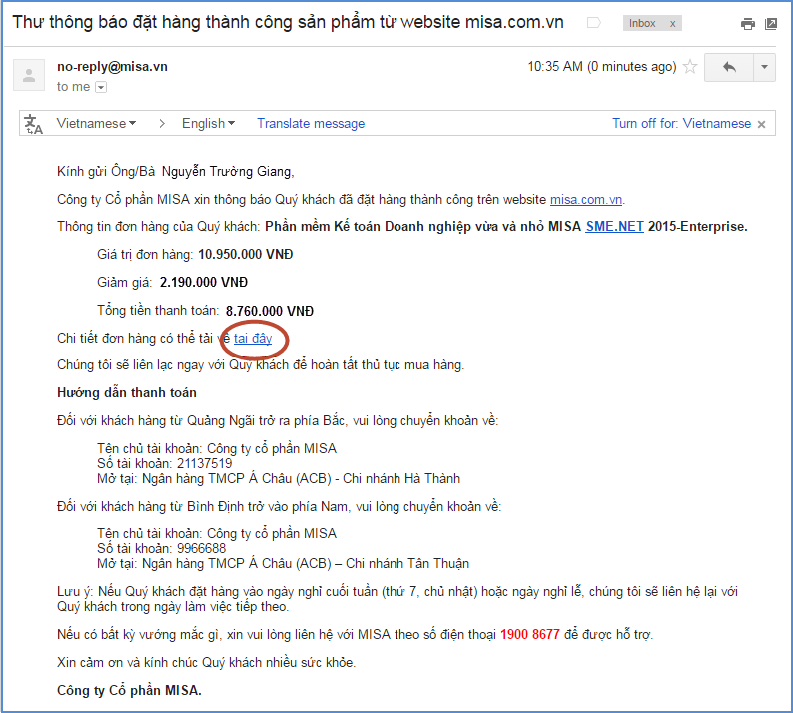Click sender avatar placeholder
This screenshot has height=713, width=793.
(29, 75)
